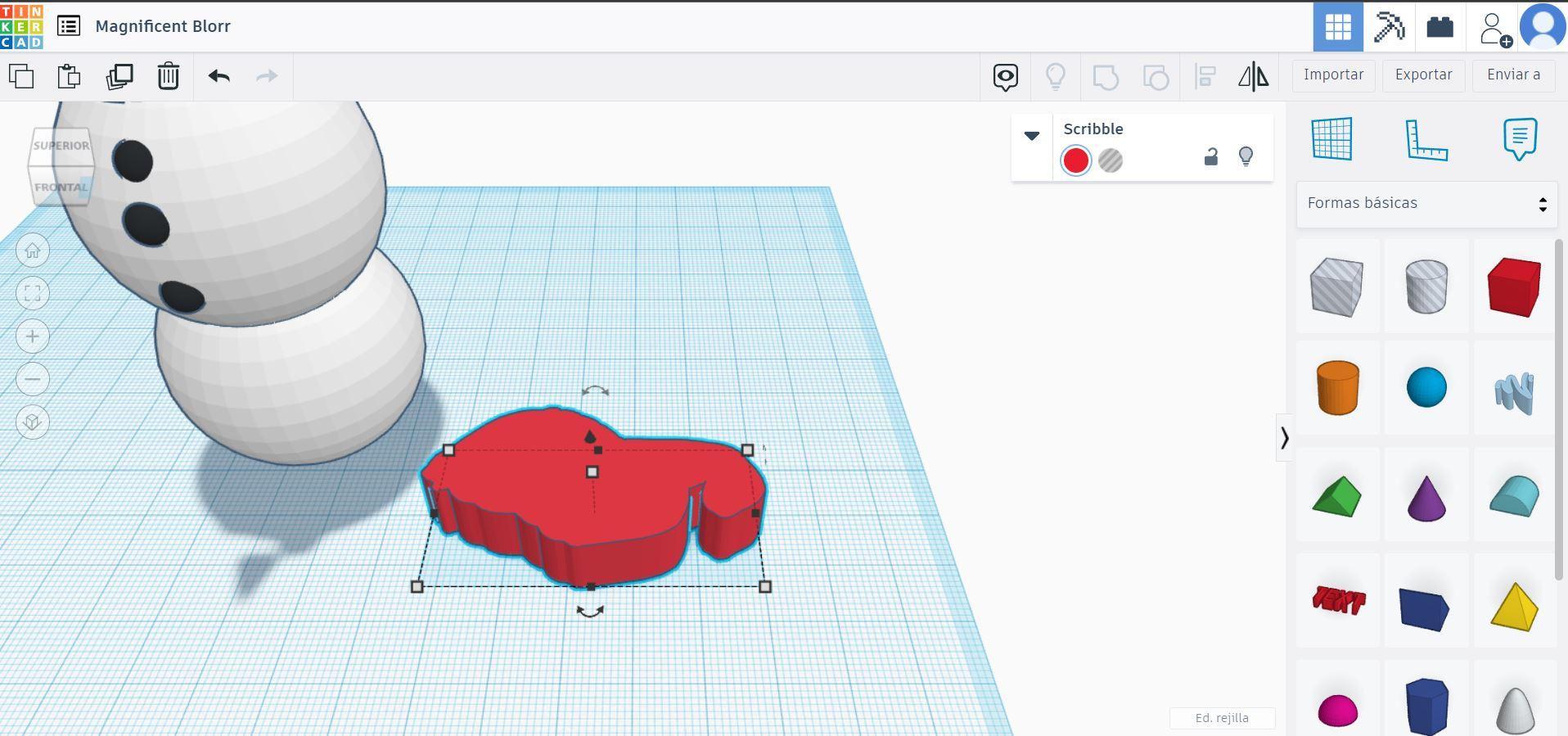Click the FRONTAL face of view cube
Image resolution: width=1568 pixels, height=736 pixels.
pos(61,187)
